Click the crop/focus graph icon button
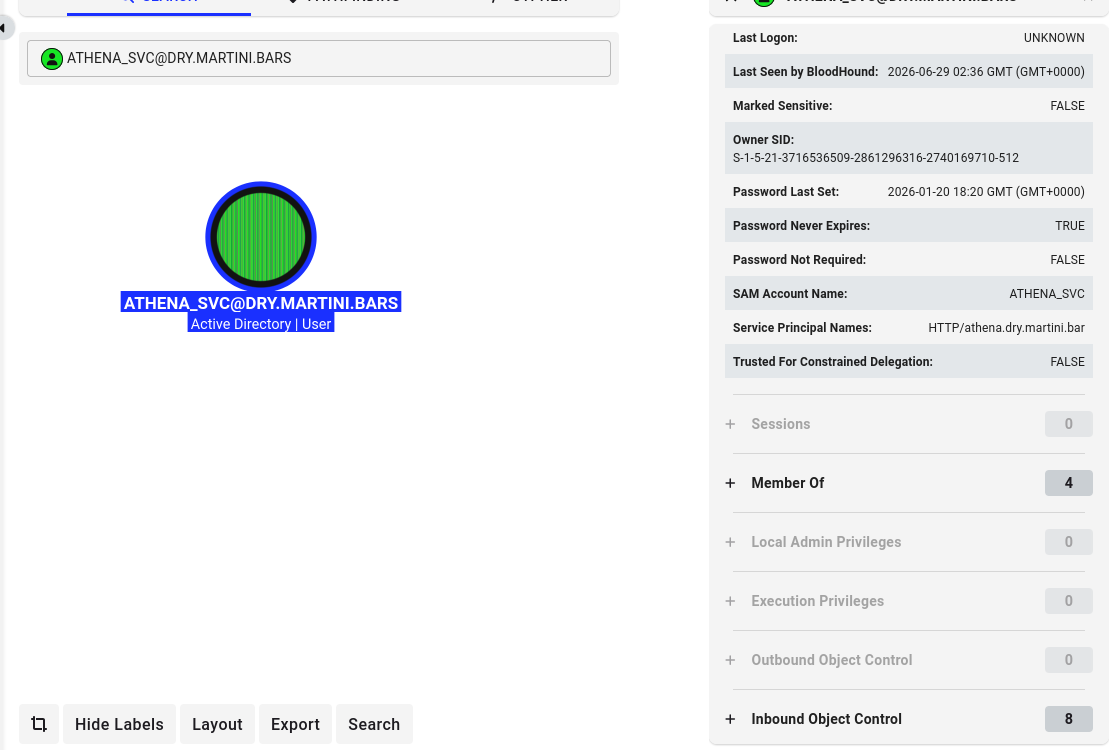1114x750 pixels. click(x=39, y=724)
